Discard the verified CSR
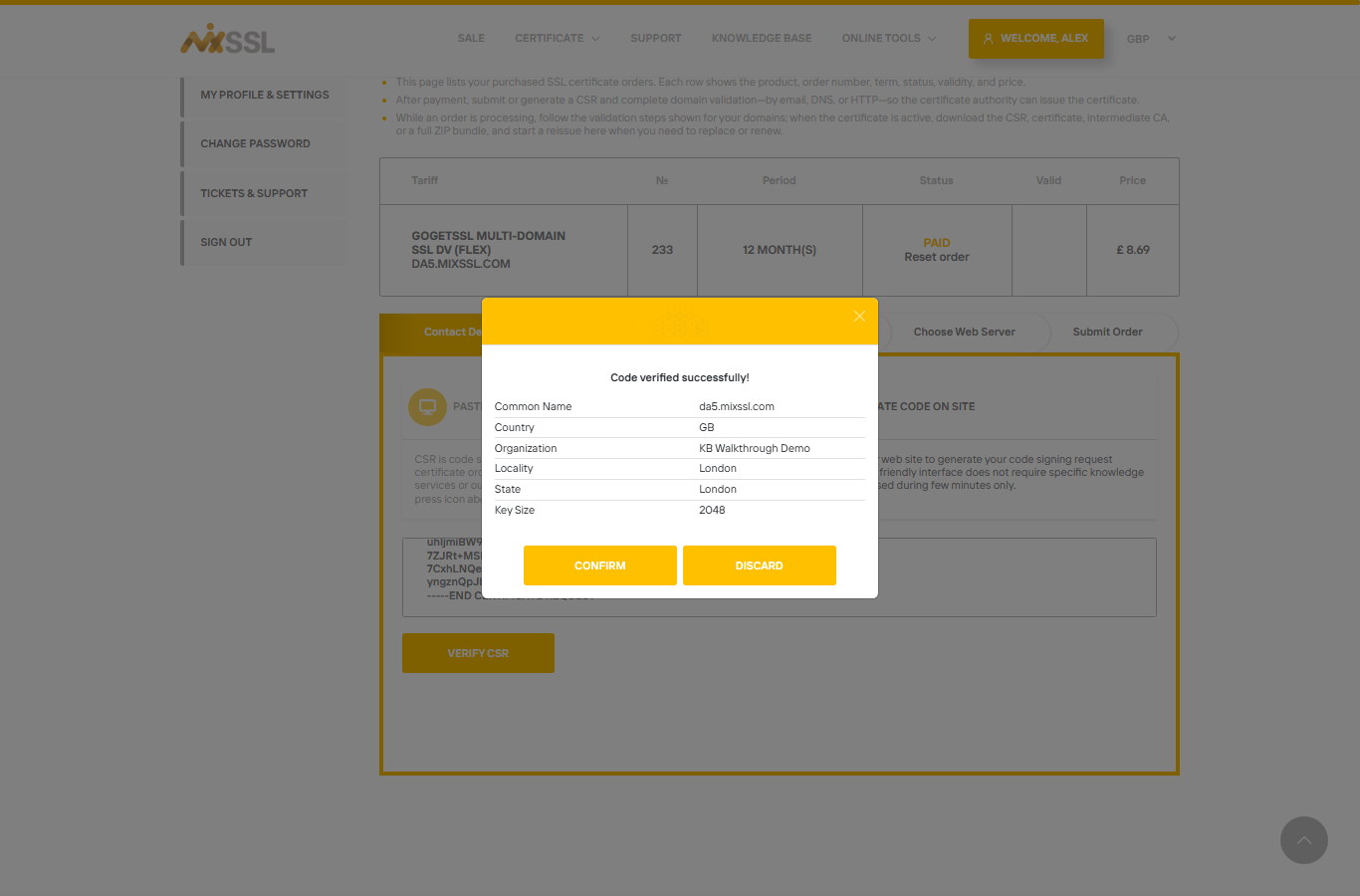Screen dimensions: 1360x896 click(760, 565)
